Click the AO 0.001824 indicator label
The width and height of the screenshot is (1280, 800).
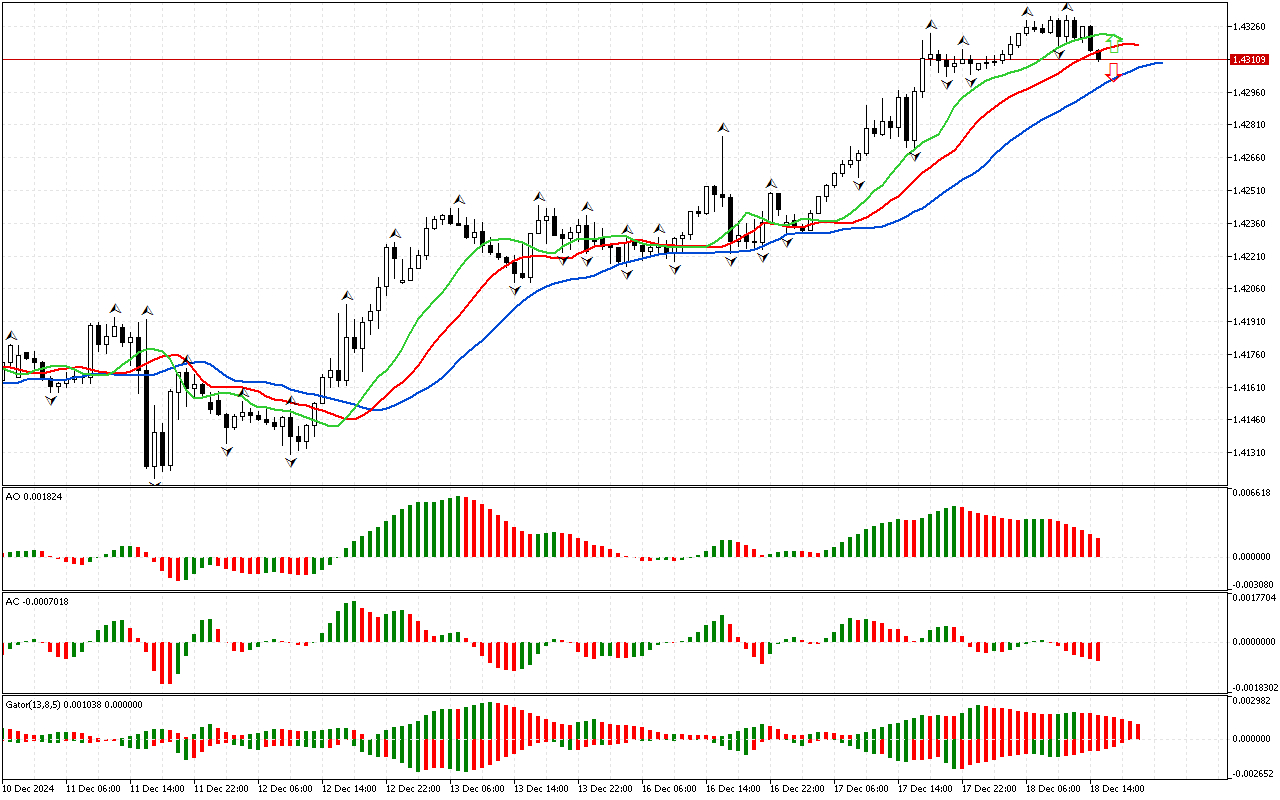pyautogui.click(x=34, y=497)
